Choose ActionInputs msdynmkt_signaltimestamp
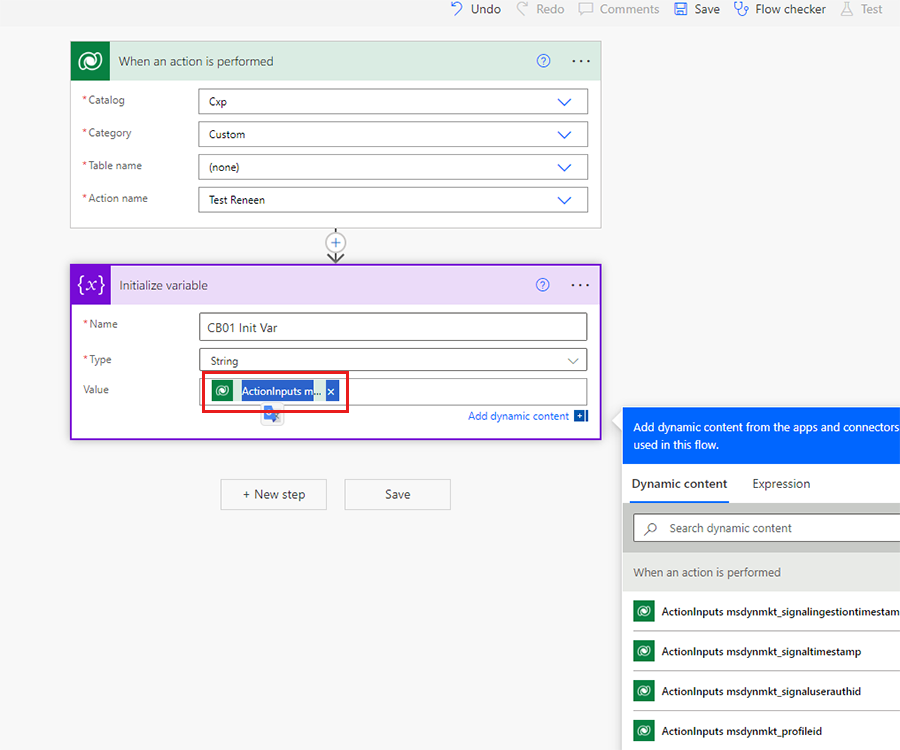Viewport: 900px width, 750px height. [x=766, y=651]
